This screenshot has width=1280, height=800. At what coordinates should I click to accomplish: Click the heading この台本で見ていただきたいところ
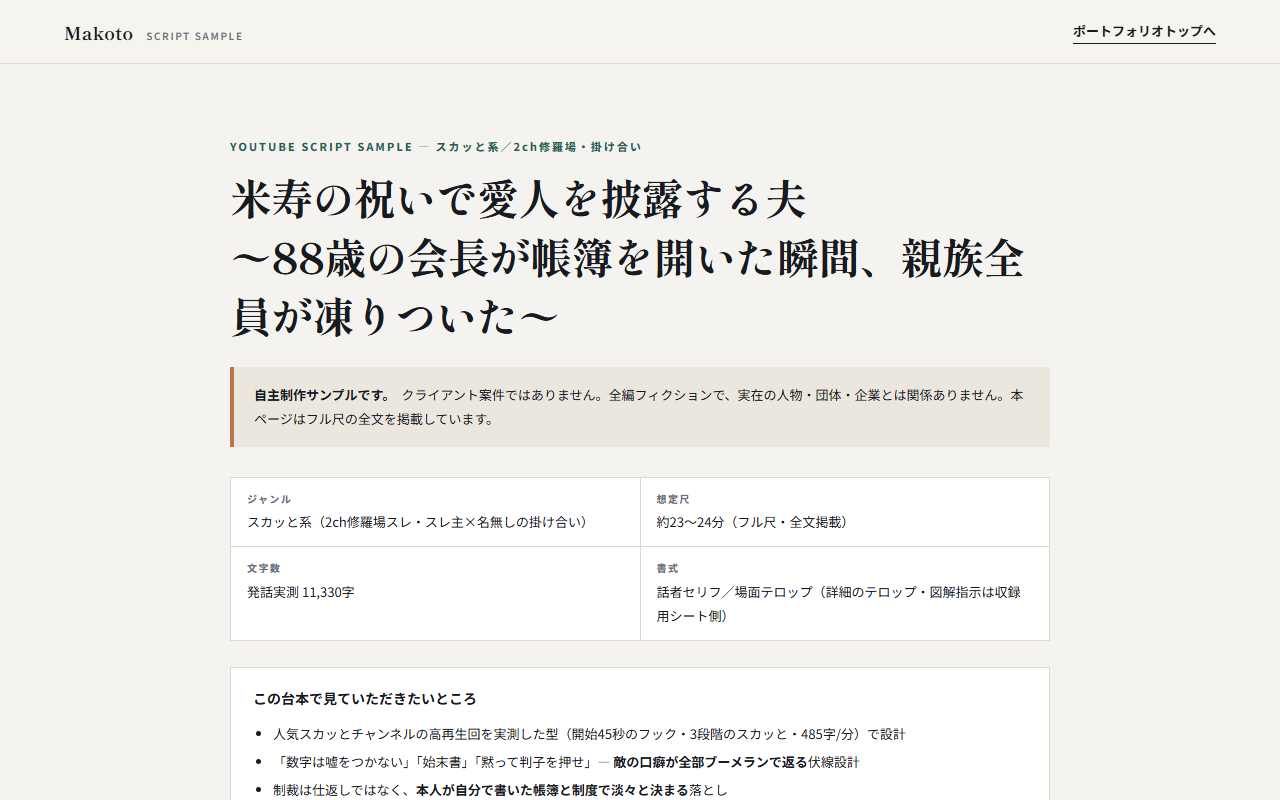tap(365, 699)
